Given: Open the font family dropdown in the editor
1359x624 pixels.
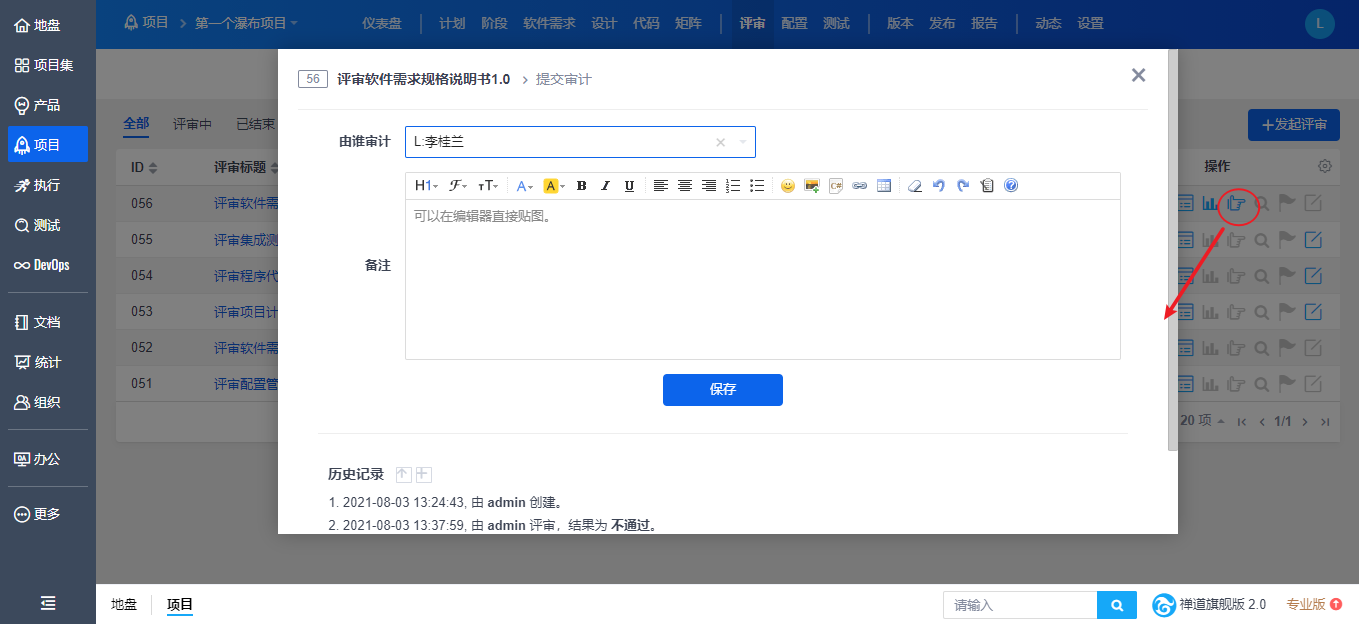Looking at the screenshot, I should (x=458, y=186).
